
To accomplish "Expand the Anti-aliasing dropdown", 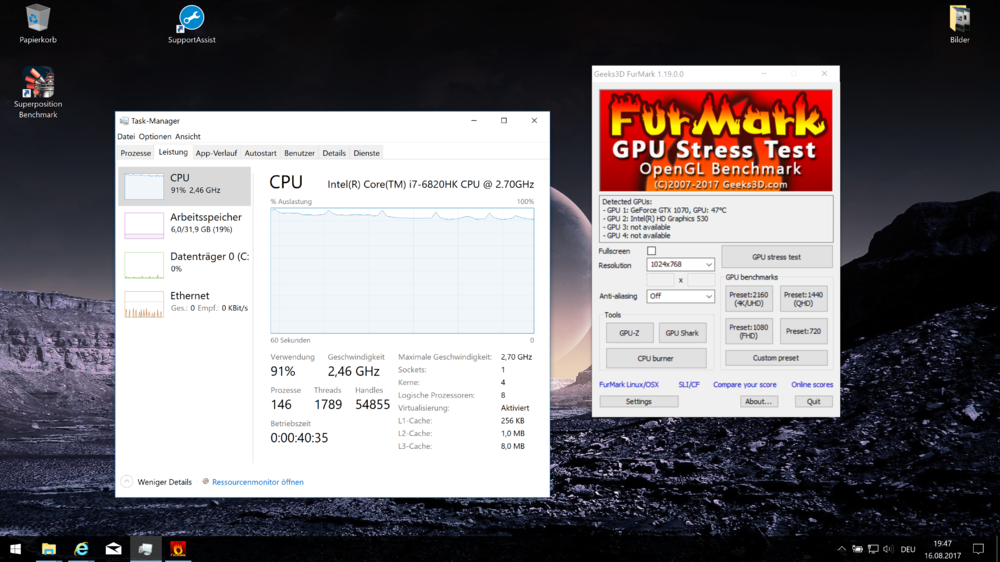I will (x=680, y=296).
